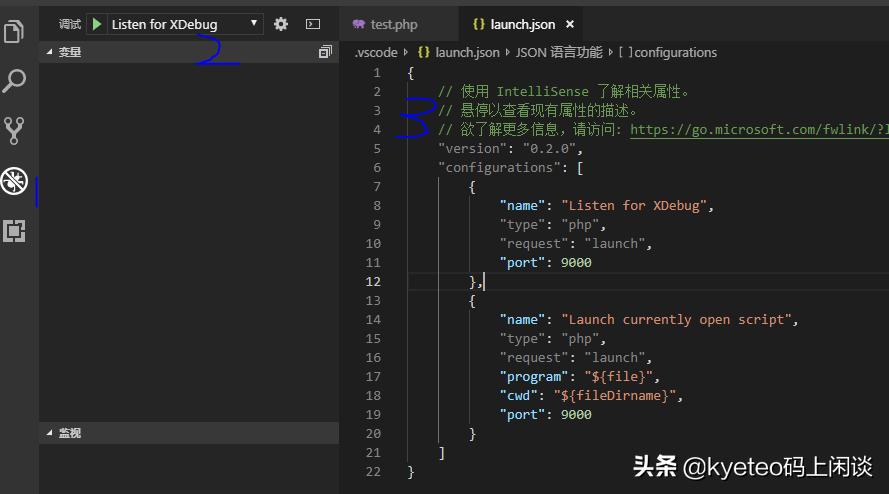Collapse all in the variables panel
Screen dimensions: 889x494
point(325,52)
